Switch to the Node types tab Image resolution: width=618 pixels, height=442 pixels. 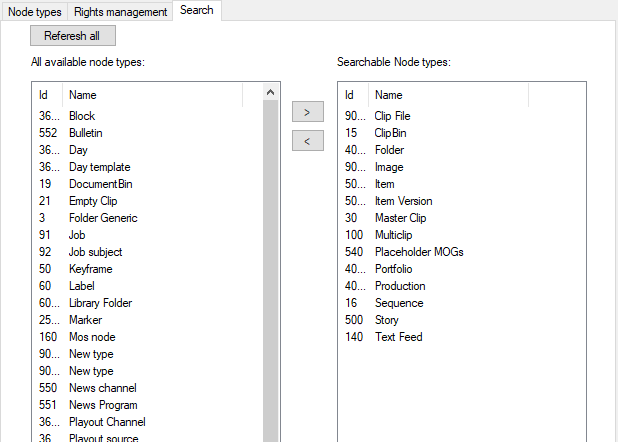pyautogui.click(x=35, y=12)
